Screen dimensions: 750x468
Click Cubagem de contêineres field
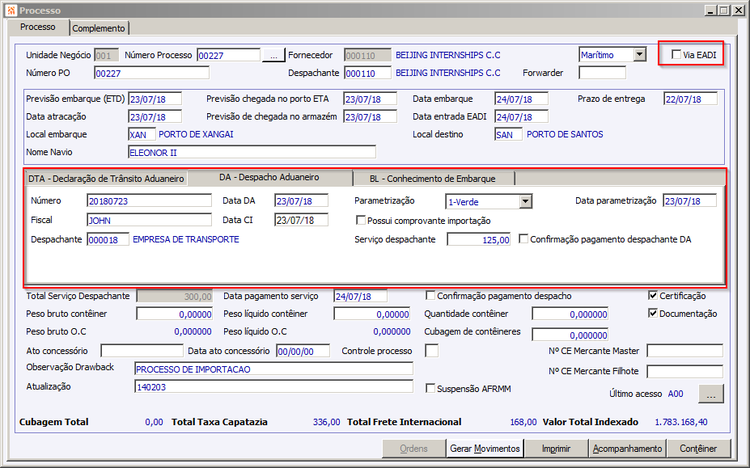pos(570,335)
